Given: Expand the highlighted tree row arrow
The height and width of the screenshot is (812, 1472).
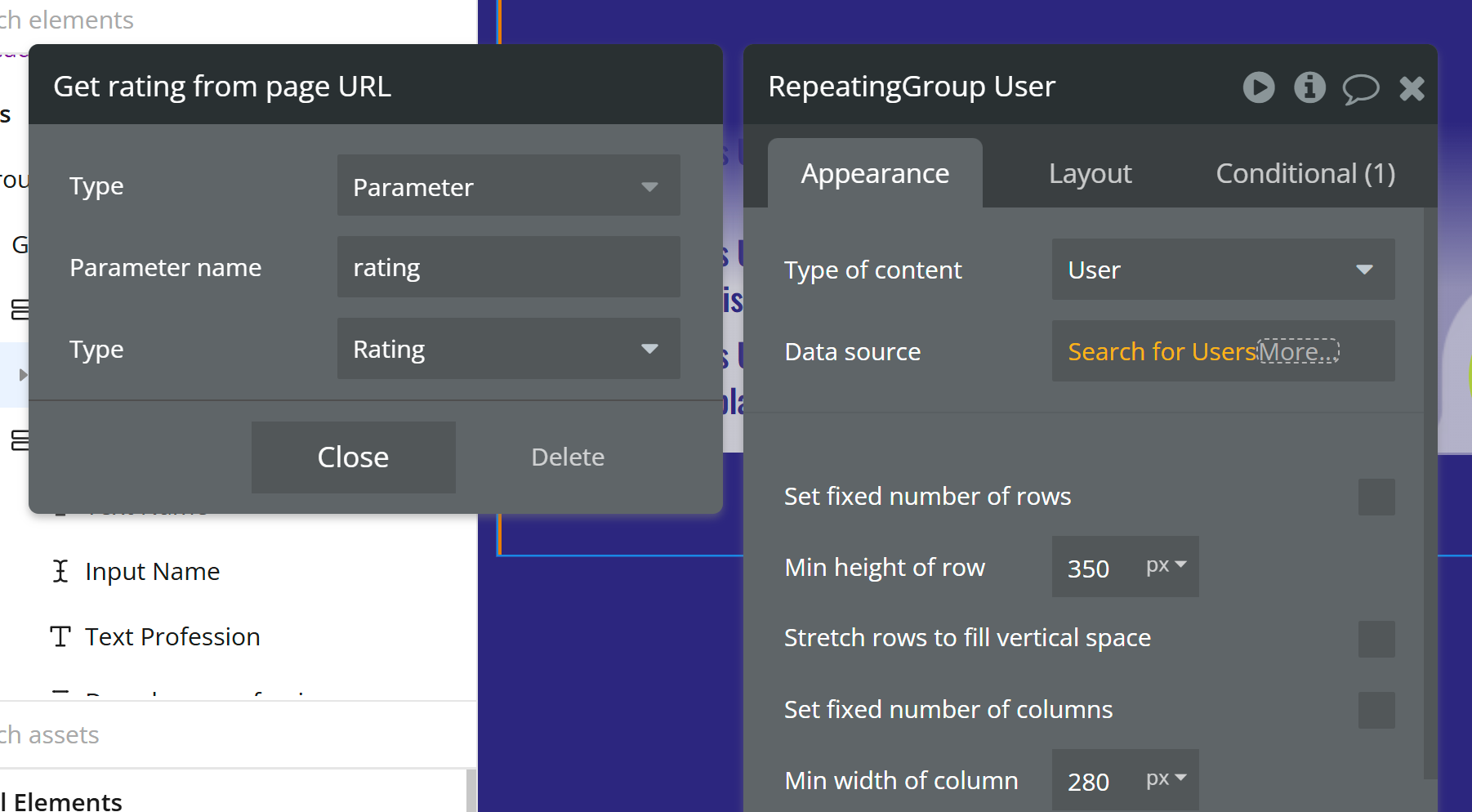Looking at the screenshot, I should [x=23, y=375].
